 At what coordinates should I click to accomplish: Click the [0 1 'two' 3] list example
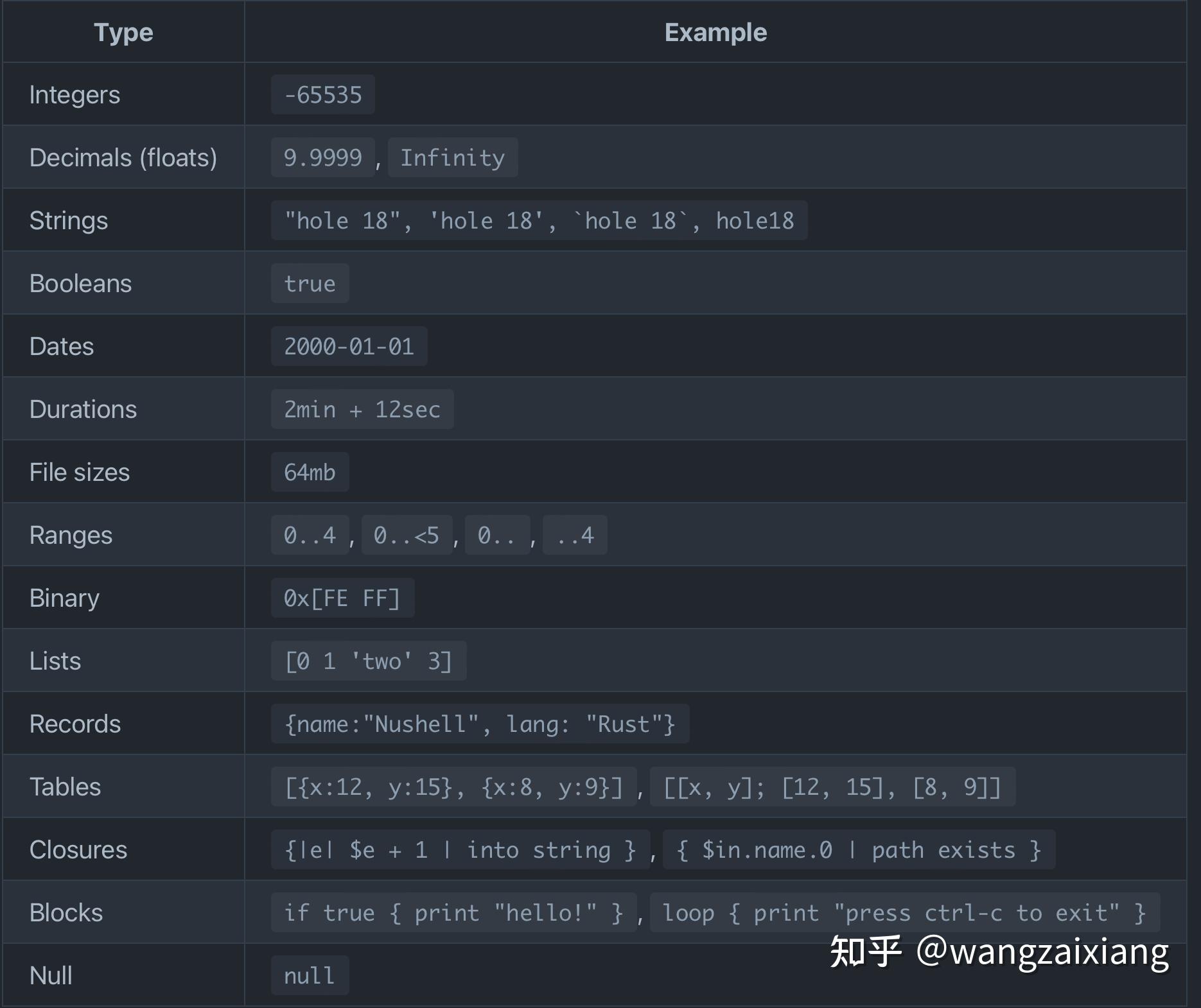pos(368,661)
